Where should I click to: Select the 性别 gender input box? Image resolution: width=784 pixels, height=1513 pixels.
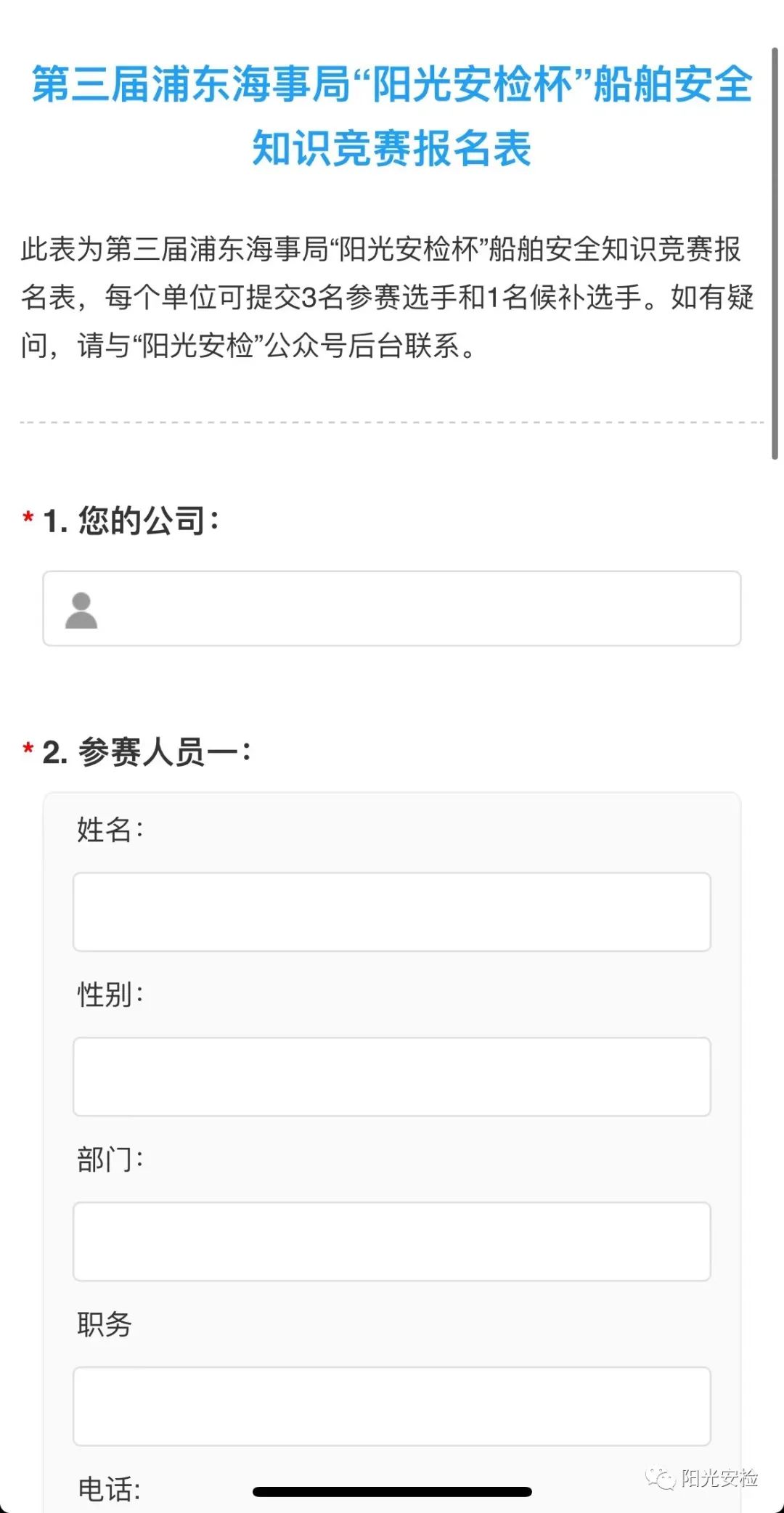click(x=392, y=1077)
